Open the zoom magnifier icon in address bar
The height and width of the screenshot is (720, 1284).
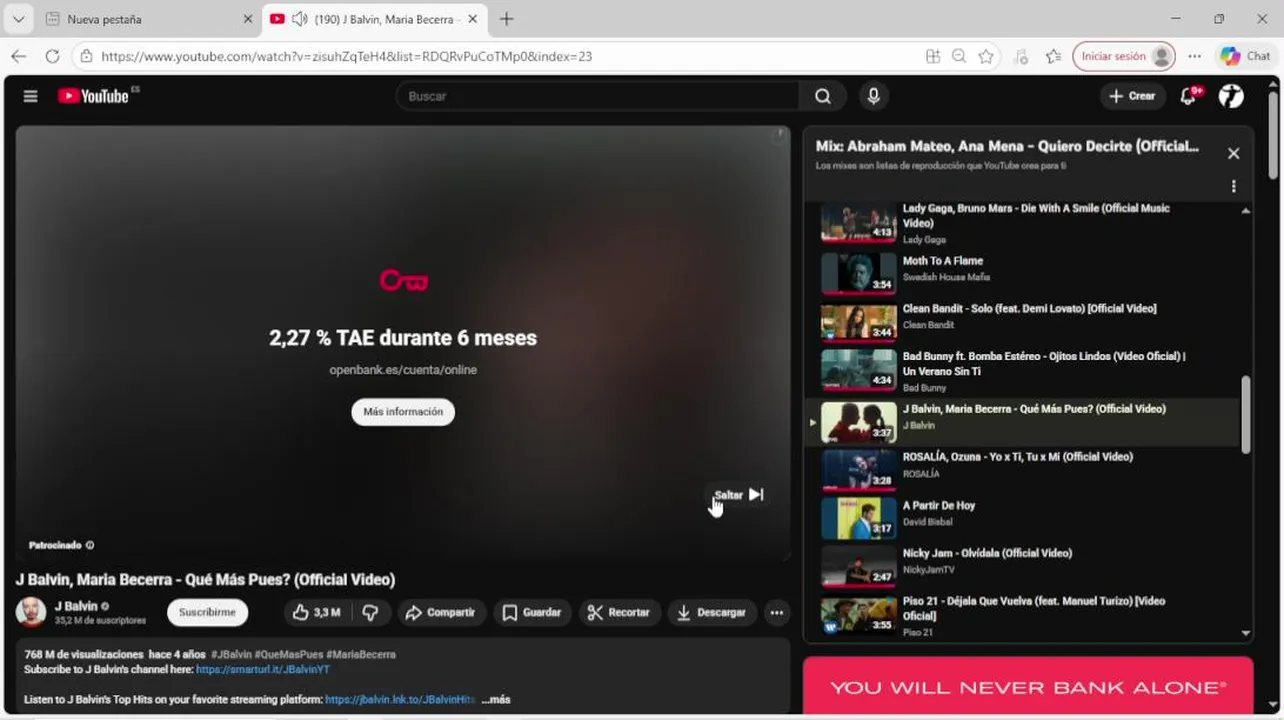pyautogui.click(x=959, y=56)
